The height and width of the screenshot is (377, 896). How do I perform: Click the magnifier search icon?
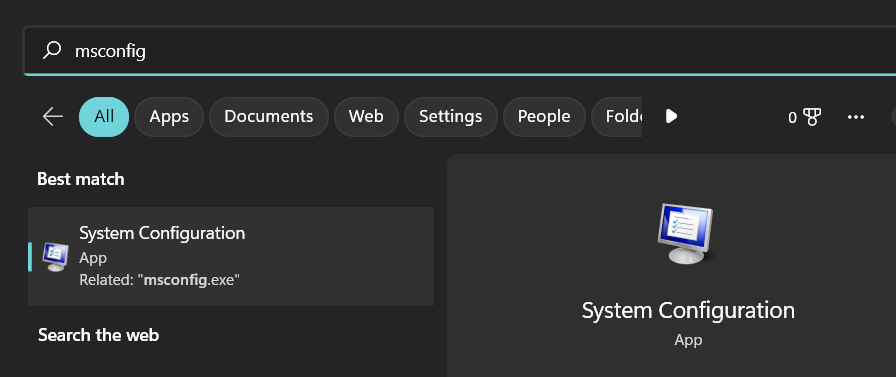(x=52, y=50)
